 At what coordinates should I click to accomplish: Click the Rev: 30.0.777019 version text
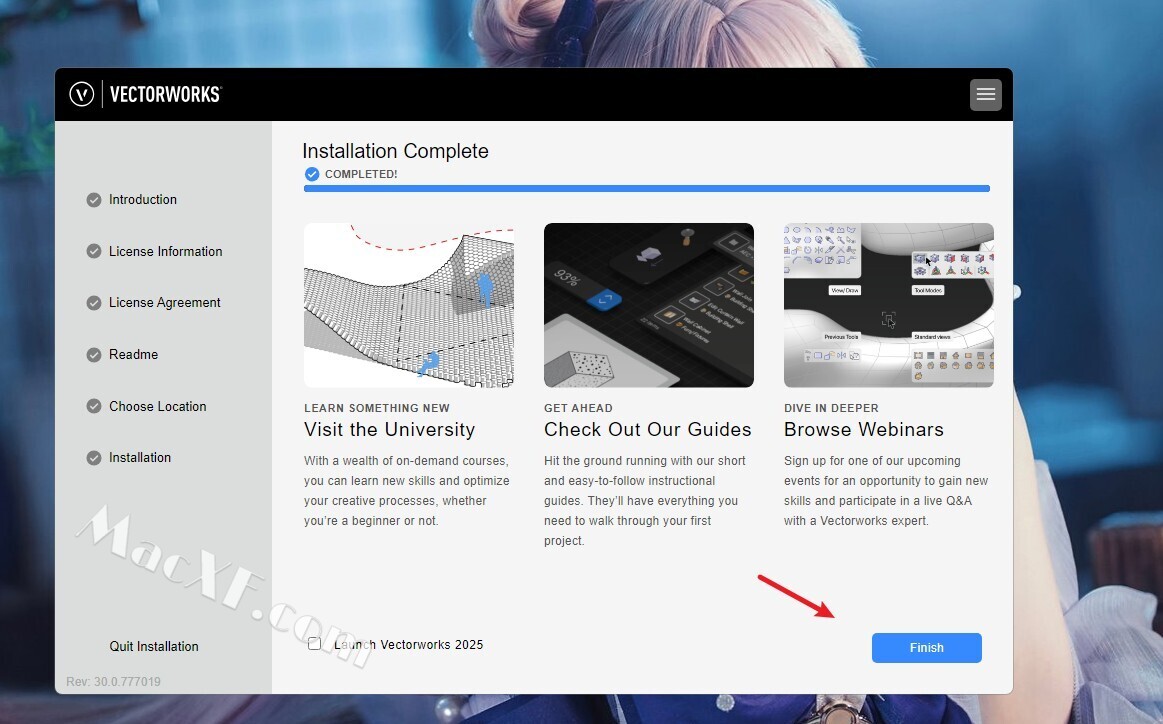click(113, 681)
